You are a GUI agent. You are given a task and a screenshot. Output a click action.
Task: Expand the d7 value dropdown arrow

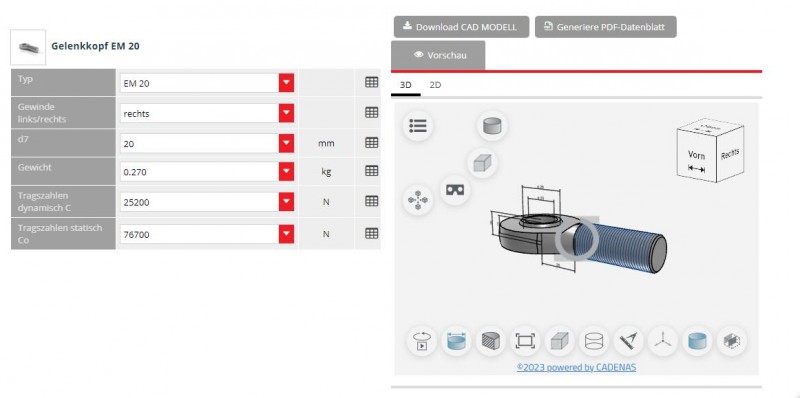tap(286, 143)
